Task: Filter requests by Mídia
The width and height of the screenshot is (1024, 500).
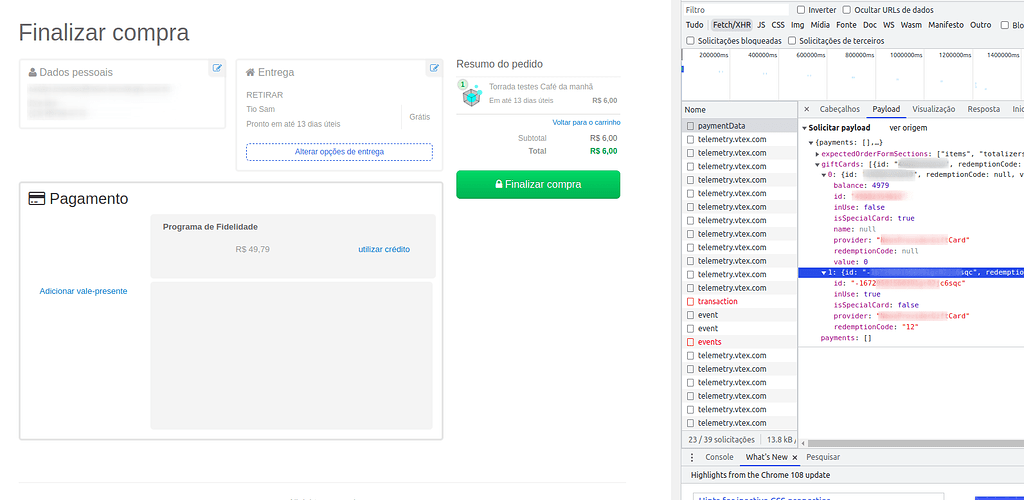Action: pyautogui.click(x=820, y=25)
